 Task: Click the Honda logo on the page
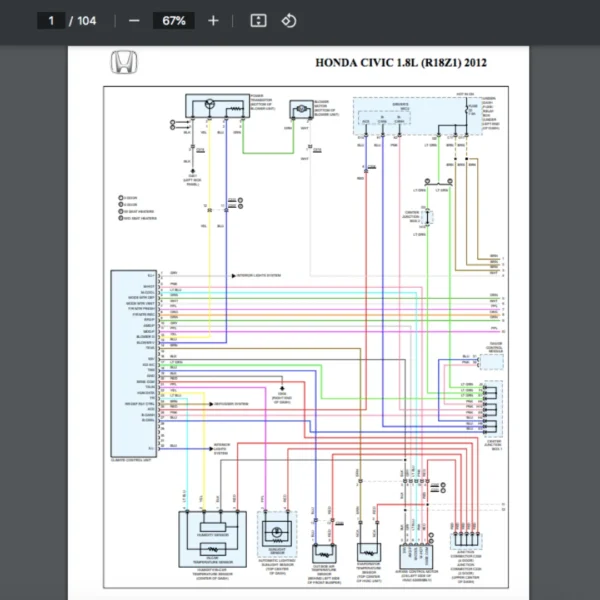(125, 63)
